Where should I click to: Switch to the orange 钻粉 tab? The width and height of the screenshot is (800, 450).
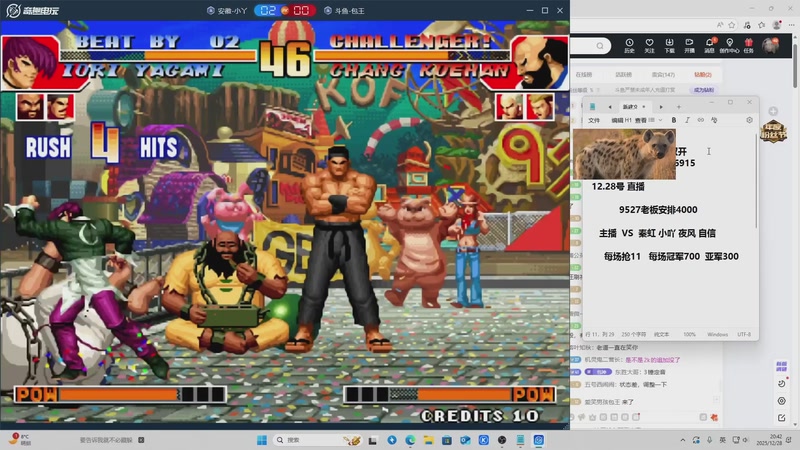tap(703, 74)
